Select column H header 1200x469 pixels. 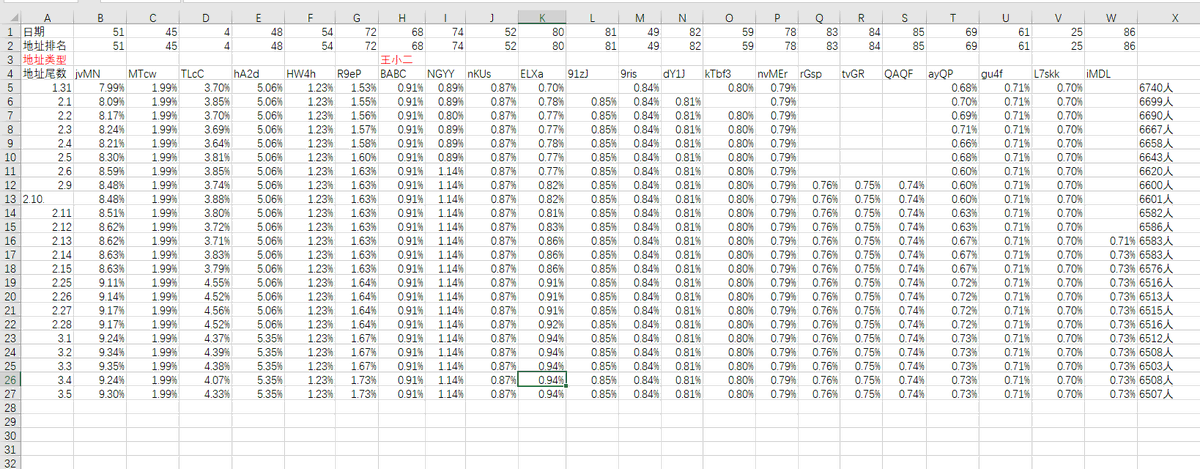(401, 18)
